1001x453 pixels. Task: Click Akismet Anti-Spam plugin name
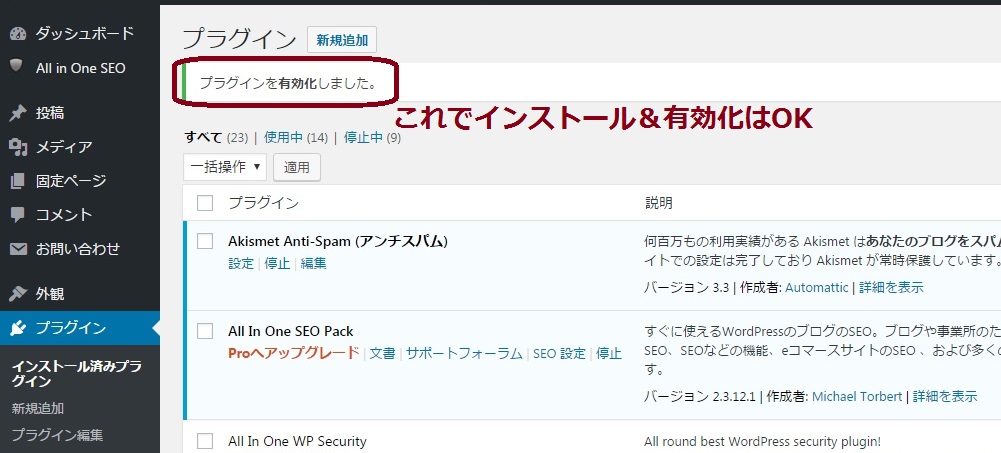point(338,241)
